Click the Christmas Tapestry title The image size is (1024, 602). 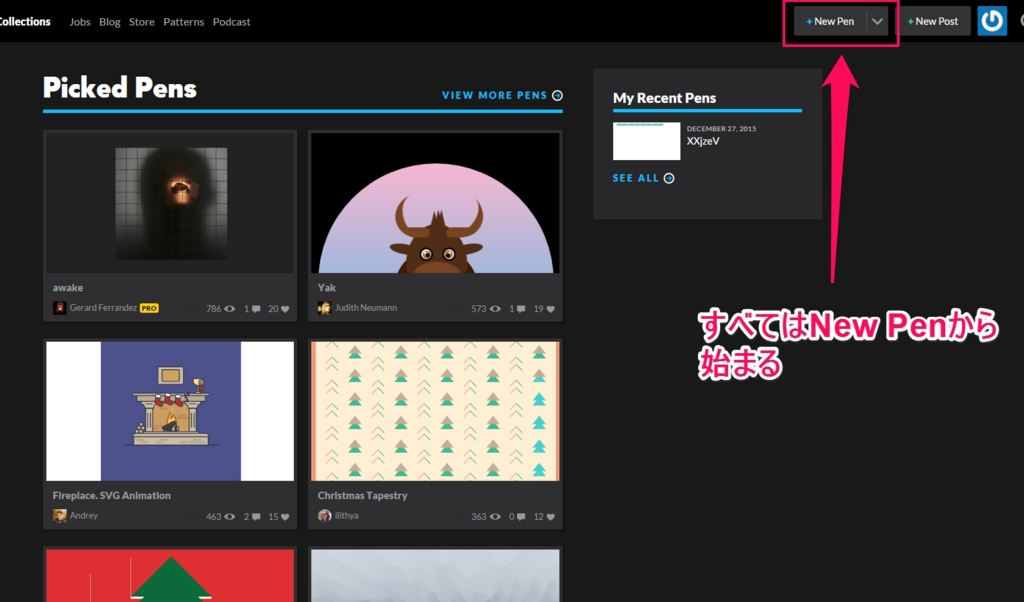point(362,496)
